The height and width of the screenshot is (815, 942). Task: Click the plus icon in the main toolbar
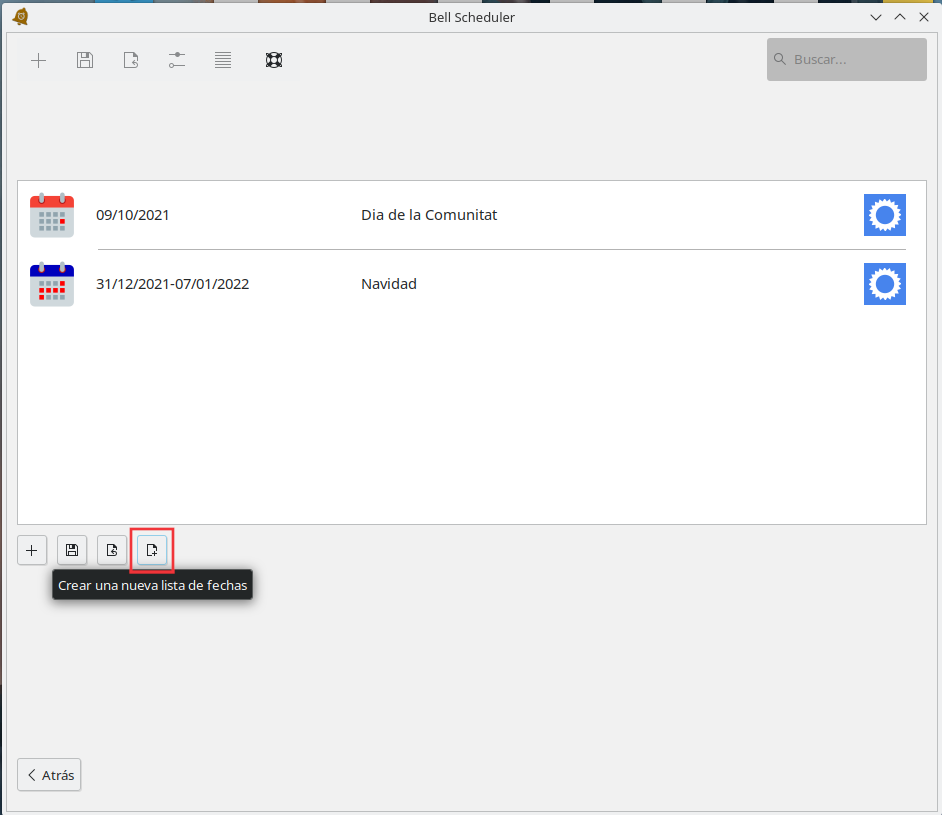pos(38,60)
